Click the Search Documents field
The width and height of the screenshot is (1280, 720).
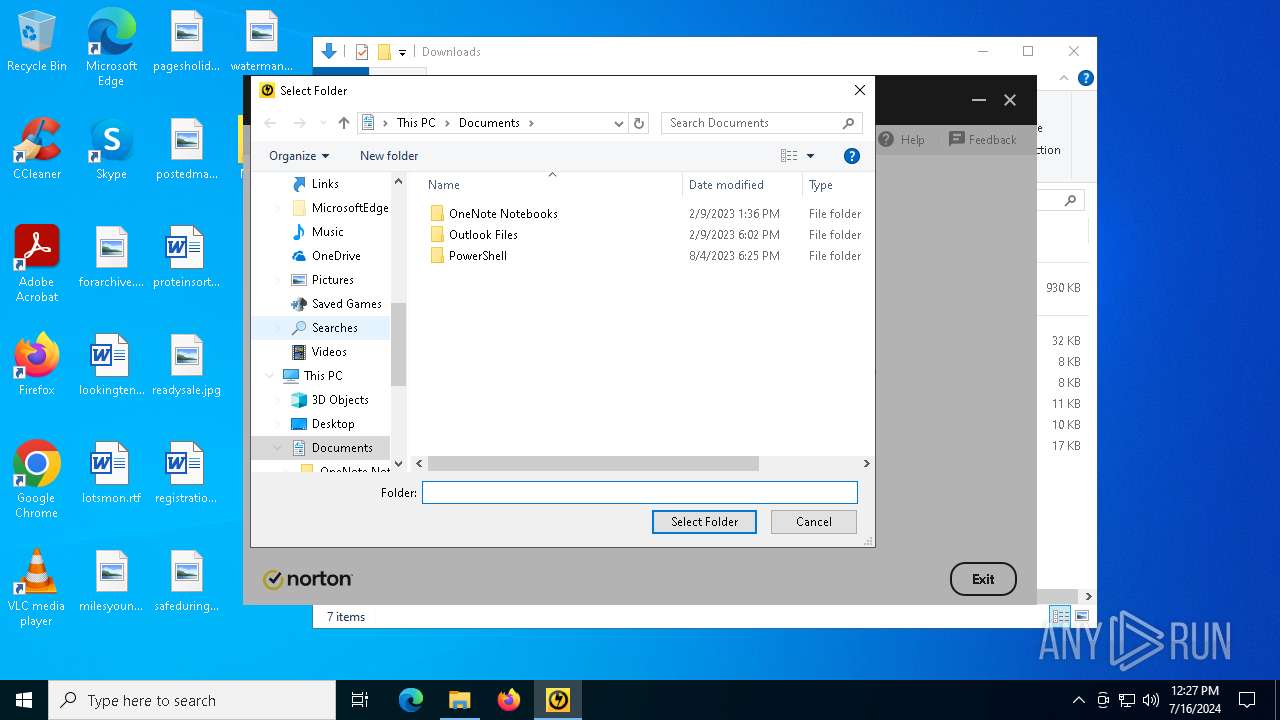[x=760, y=123]
